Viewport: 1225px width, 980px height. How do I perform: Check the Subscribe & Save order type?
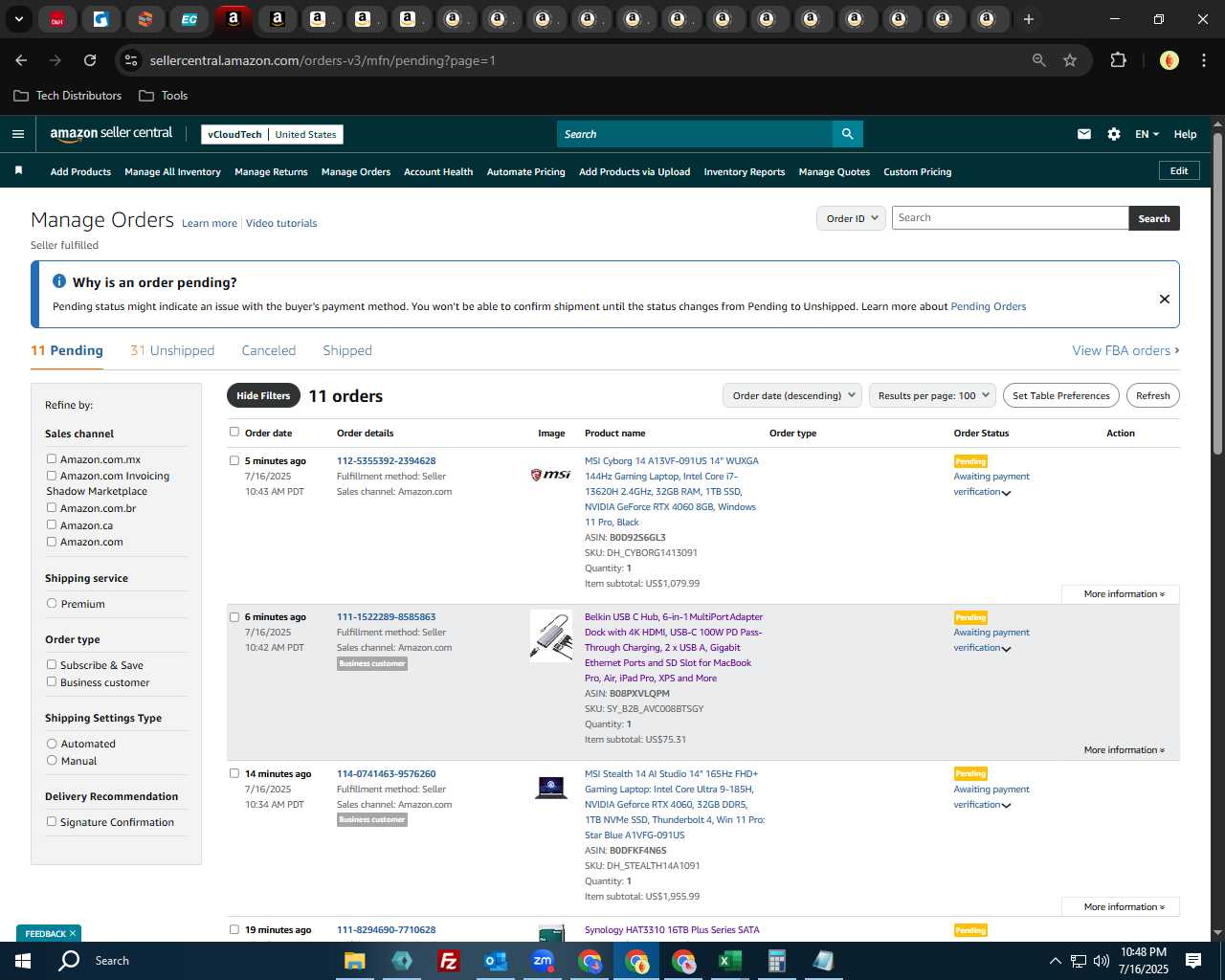pyautogui.click(x=52, y=664)
